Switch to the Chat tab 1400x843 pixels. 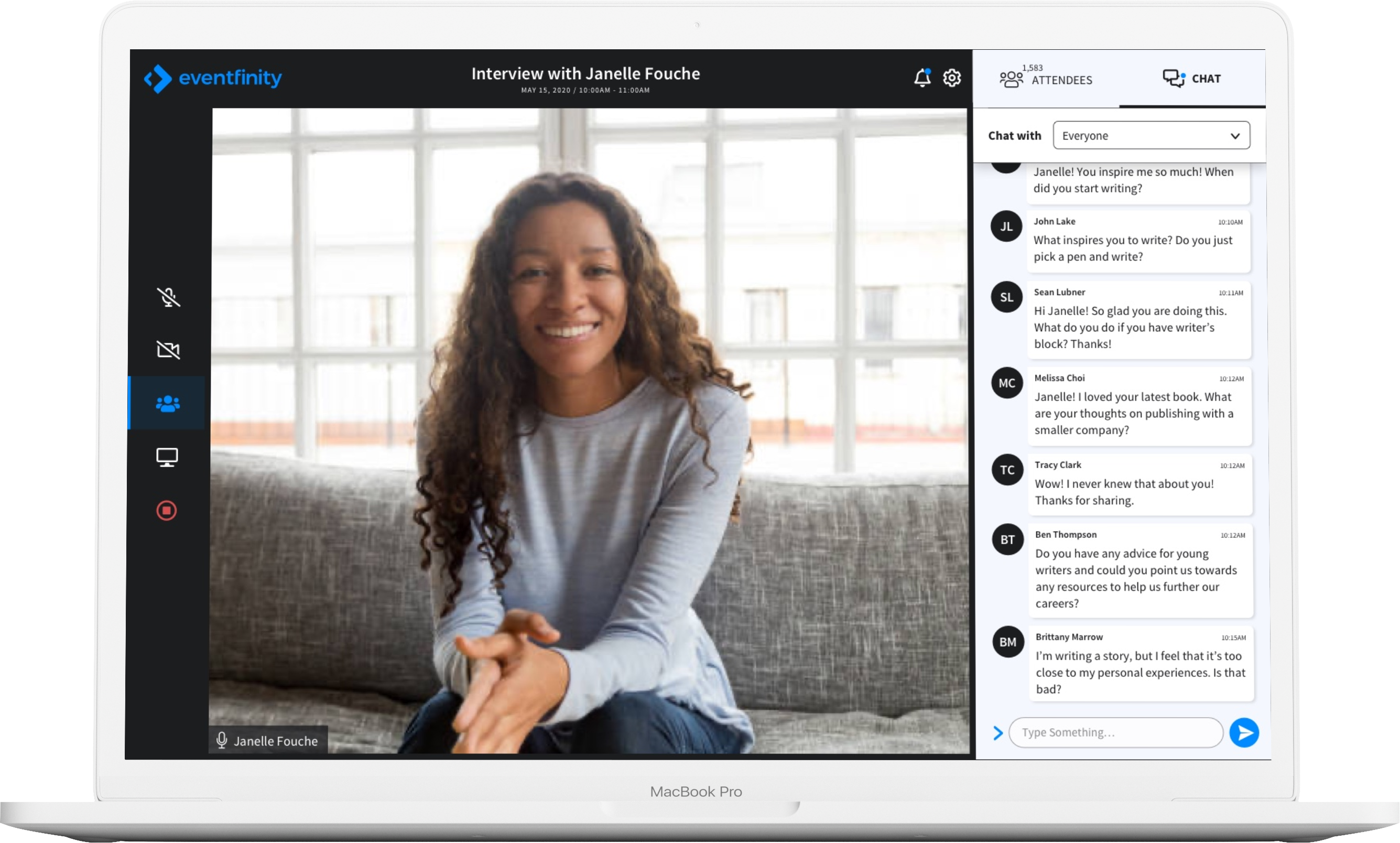tap(1191, 79)
